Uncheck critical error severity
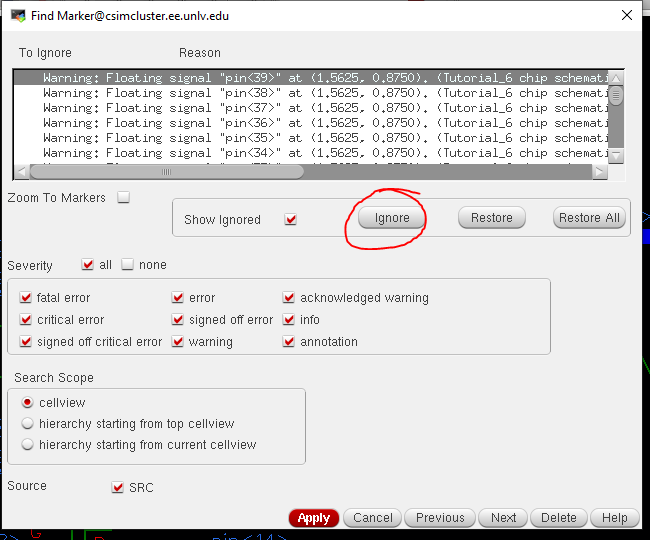The image size is (650, 540). point(26,319)
